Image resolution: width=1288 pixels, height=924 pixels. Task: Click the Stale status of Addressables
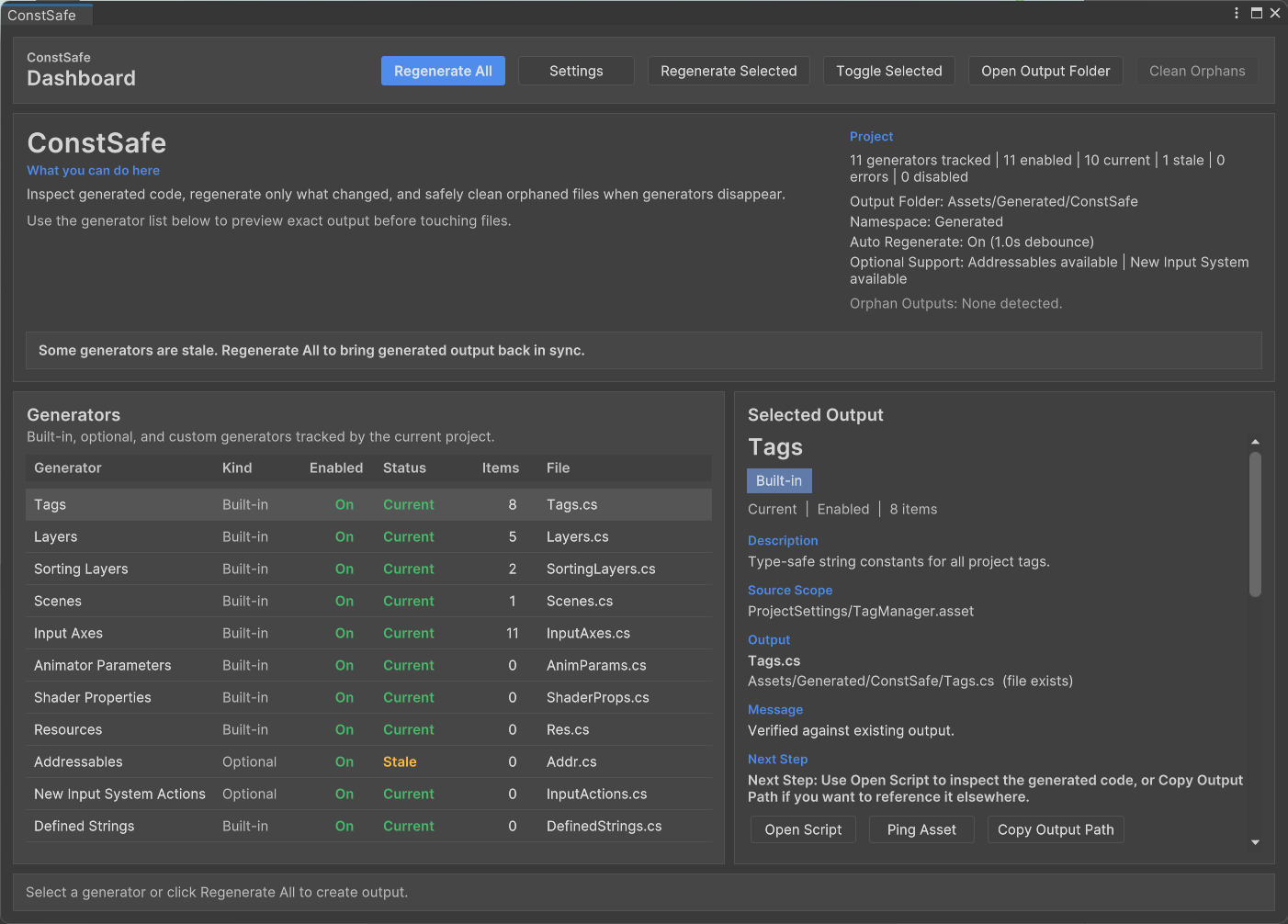click(x=400, y=761)
